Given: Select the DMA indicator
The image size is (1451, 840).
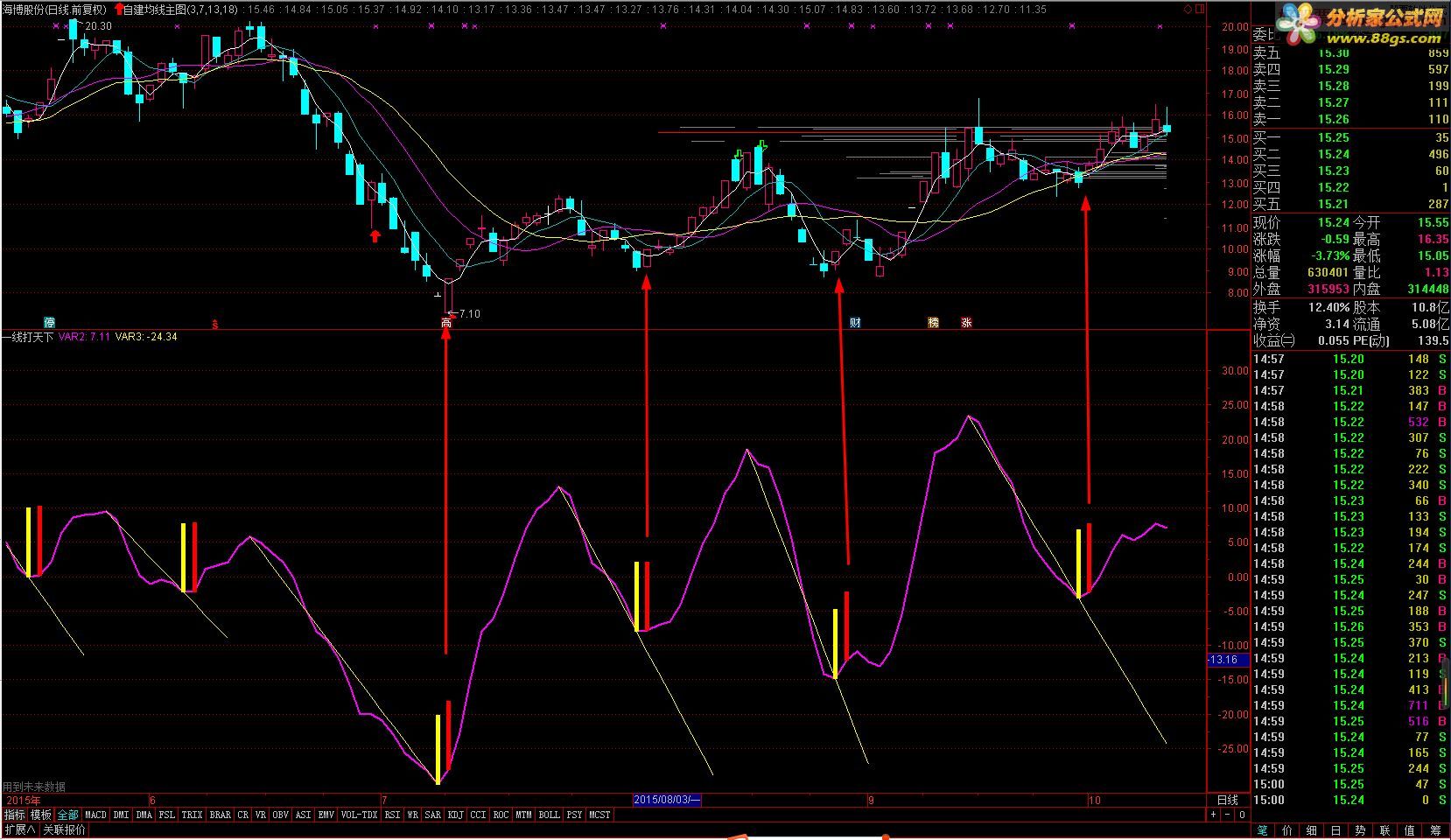Looking at the screenshot, I should click(x=144, y=815).
